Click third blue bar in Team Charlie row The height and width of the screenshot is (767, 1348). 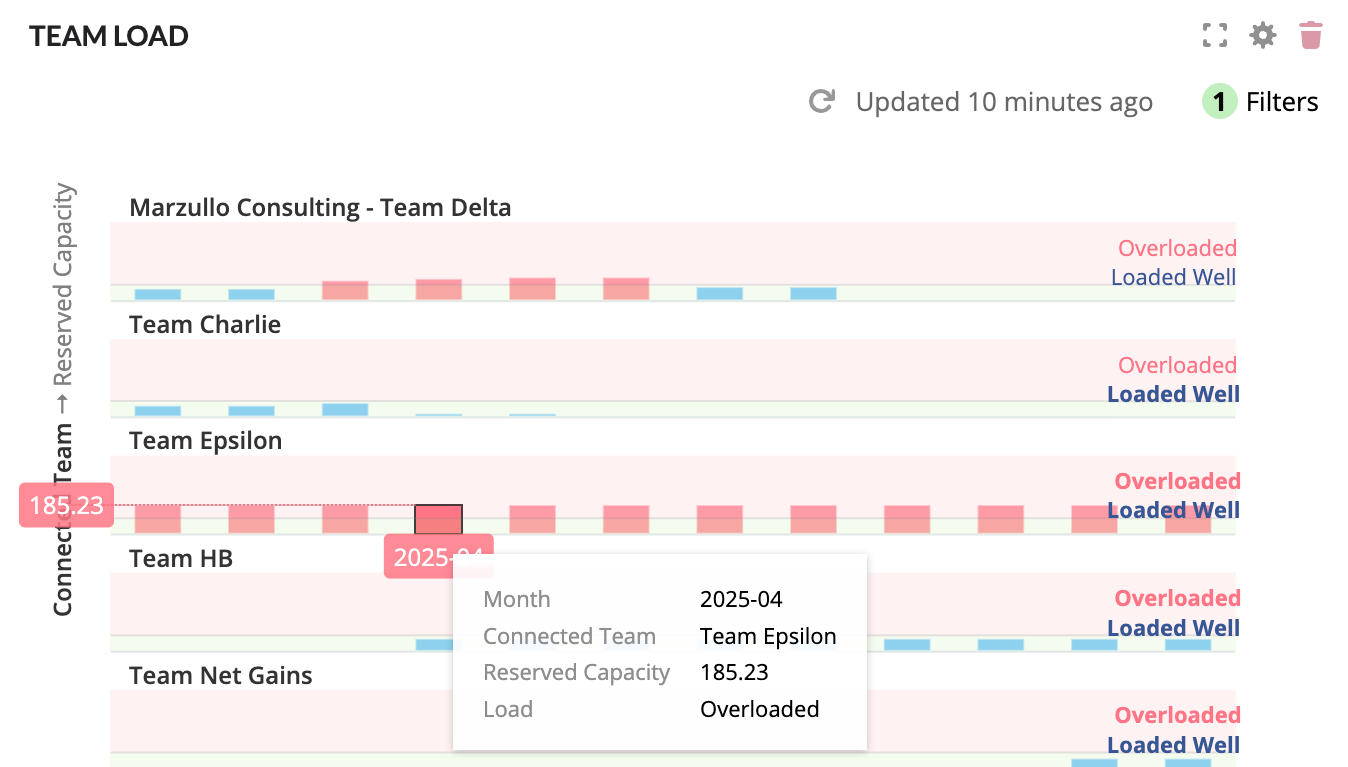345,409
